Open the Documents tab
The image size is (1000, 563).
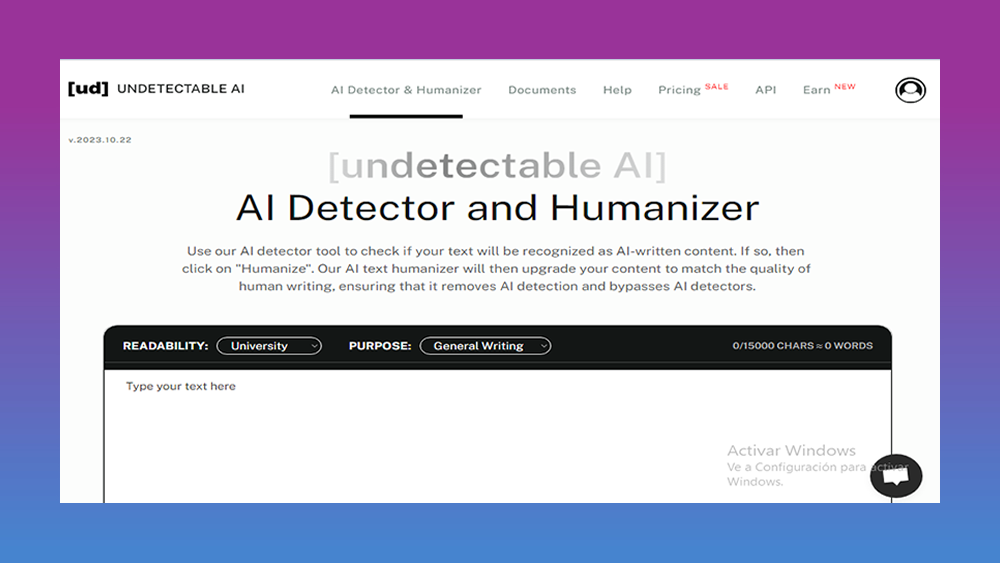542,90
